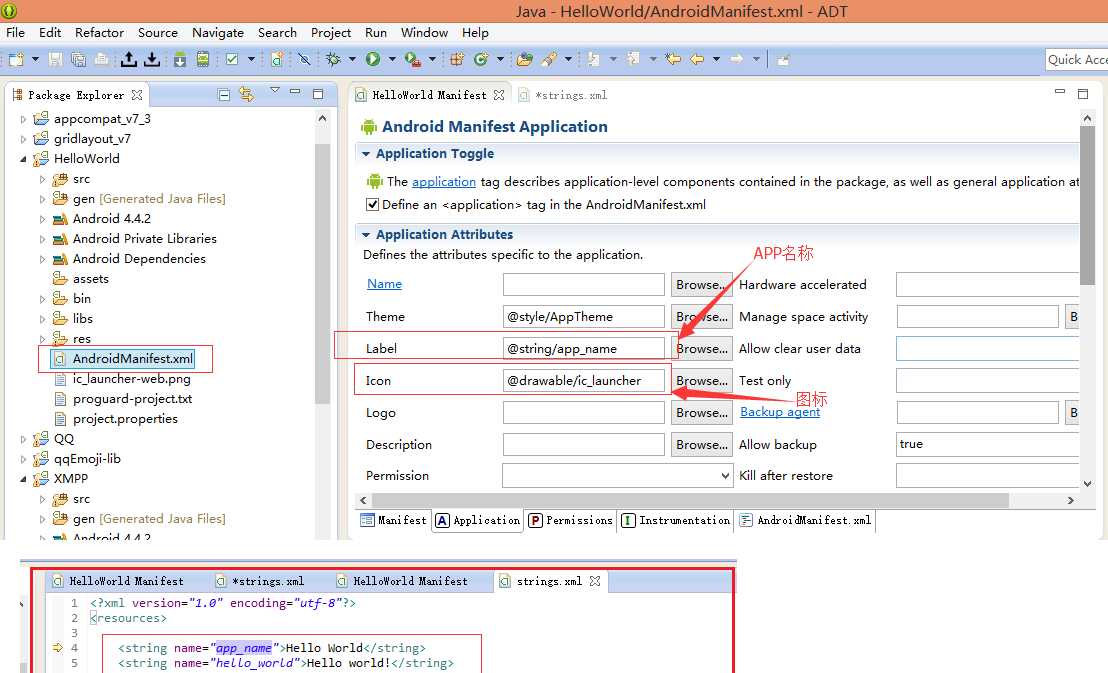Click Browse next to Logo field
This screenshot has height=673, width=1108.
[x=702, y=413]
